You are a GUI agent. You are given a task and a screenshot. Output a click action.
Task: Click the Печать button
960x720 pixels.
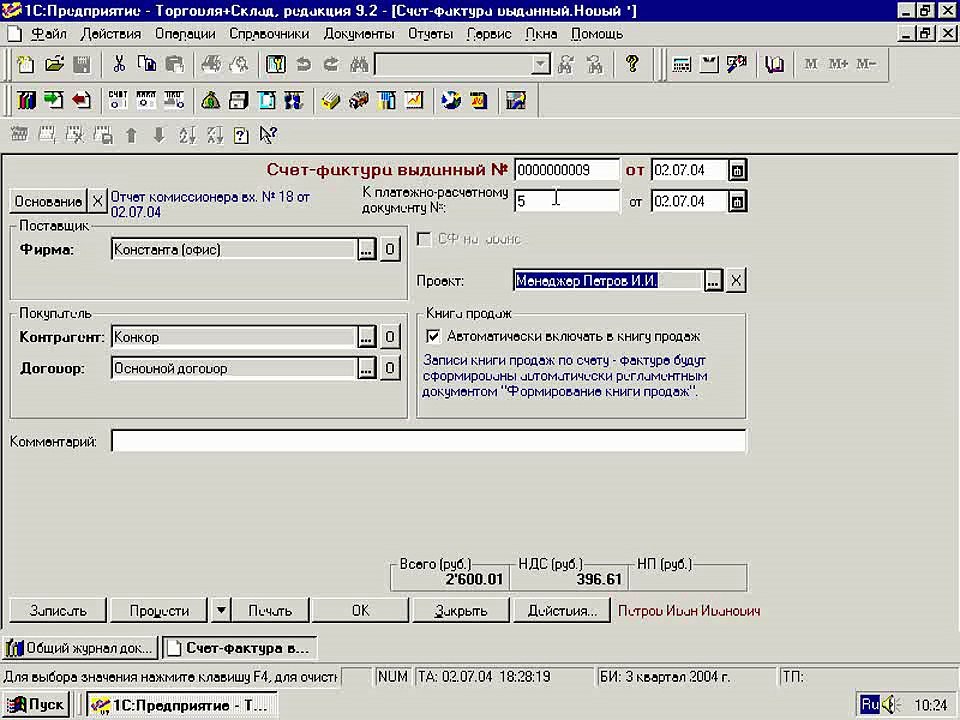270,610
